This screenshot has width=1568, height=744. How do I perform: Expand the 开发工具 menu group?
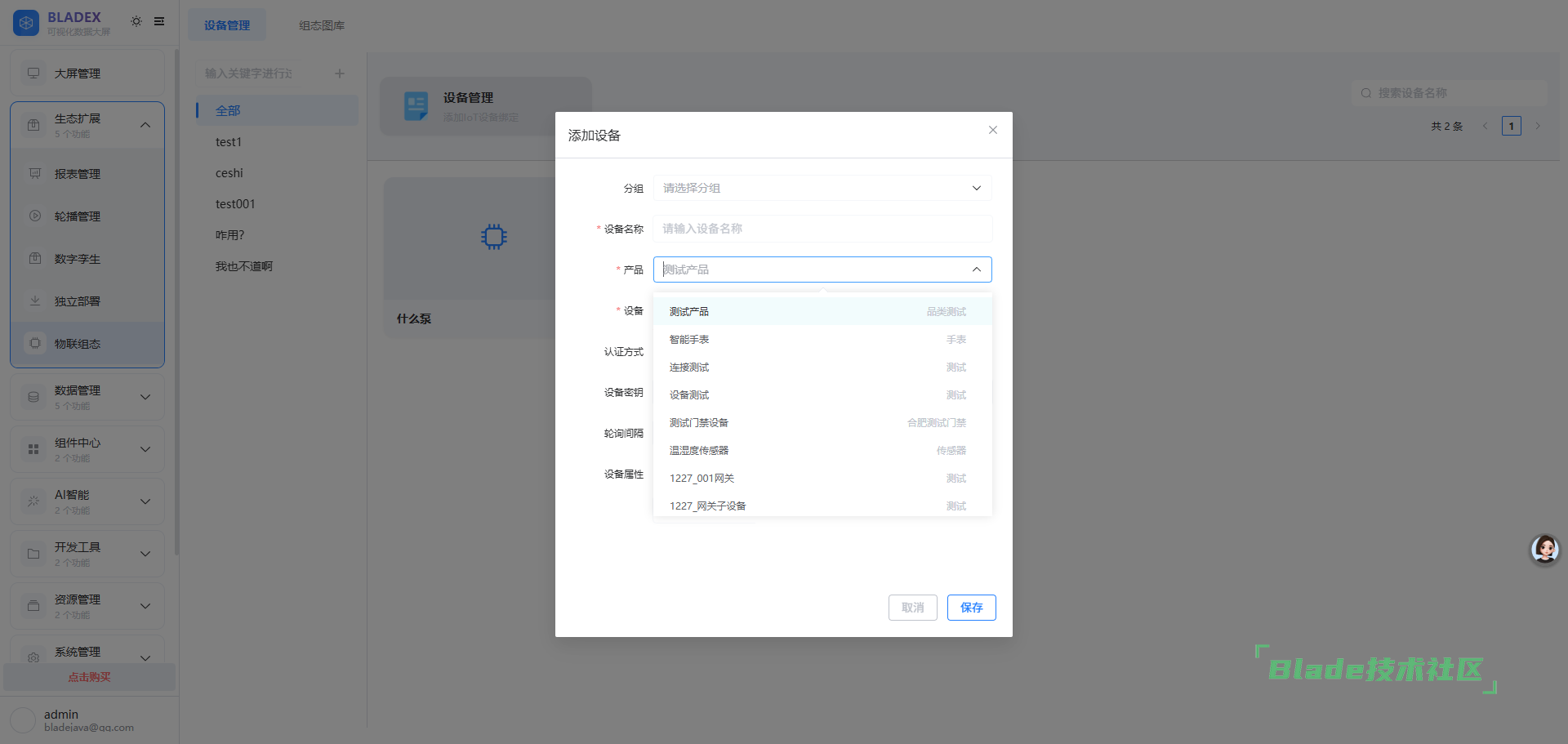coord(145,554)
